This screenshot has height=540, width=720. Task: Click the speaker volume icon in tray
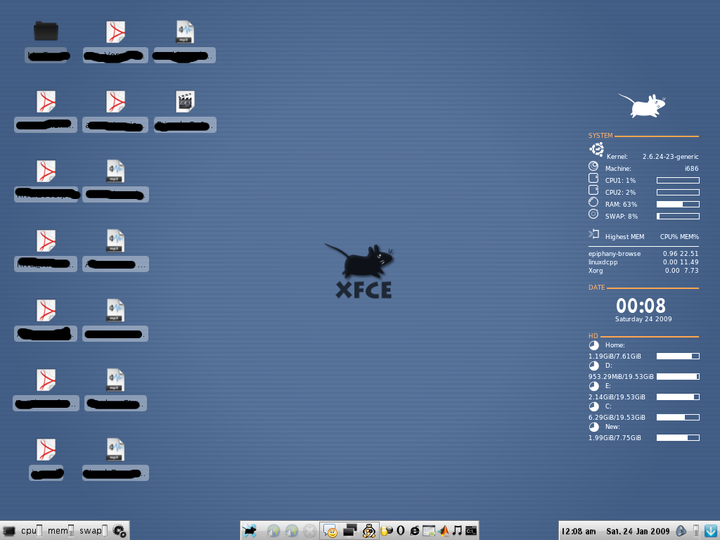coord(681,531)
